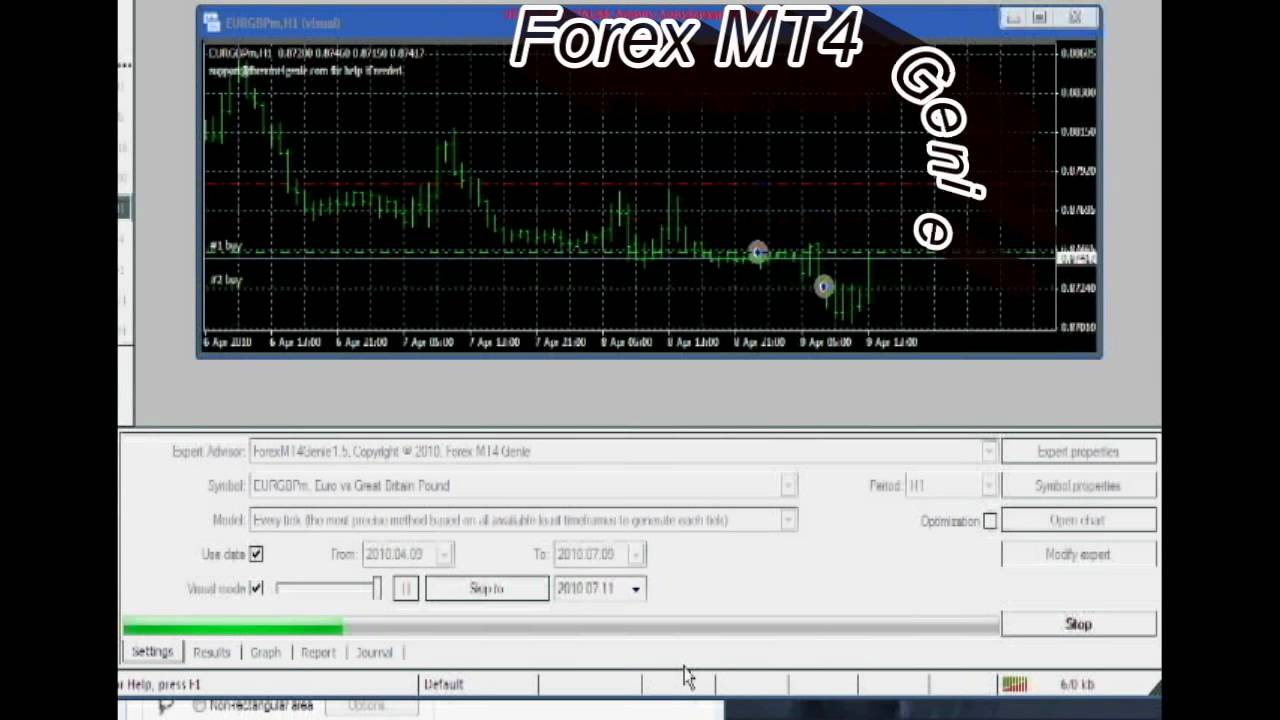Click the '6 Apr 2010' date on the time axis
This screenshot has width=1280, height=720.
tap(228, 342)
